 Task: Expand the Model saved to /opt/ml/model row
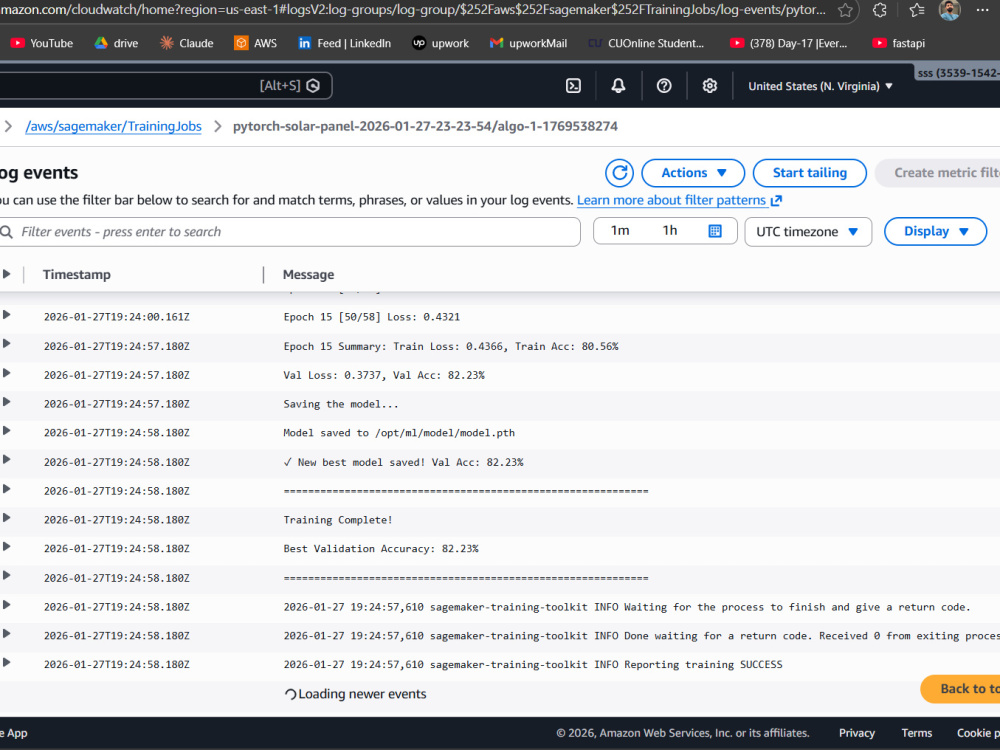[6, 431]
